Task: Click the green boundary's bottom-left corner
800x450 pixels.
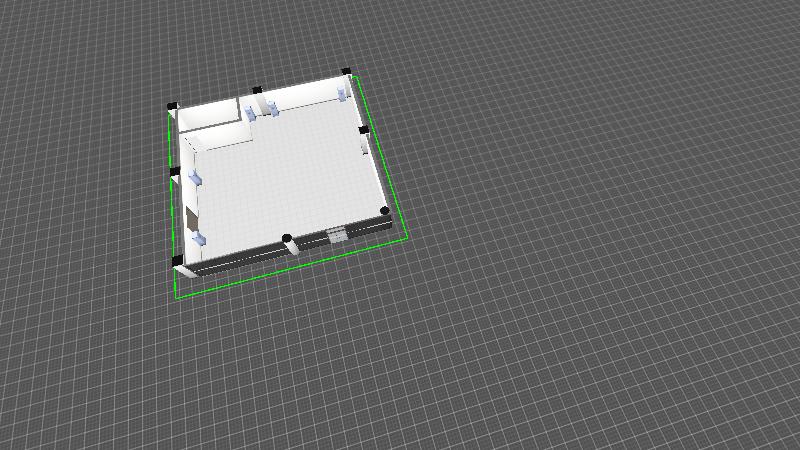Action: pyautogui.click(x=177, y=298)
